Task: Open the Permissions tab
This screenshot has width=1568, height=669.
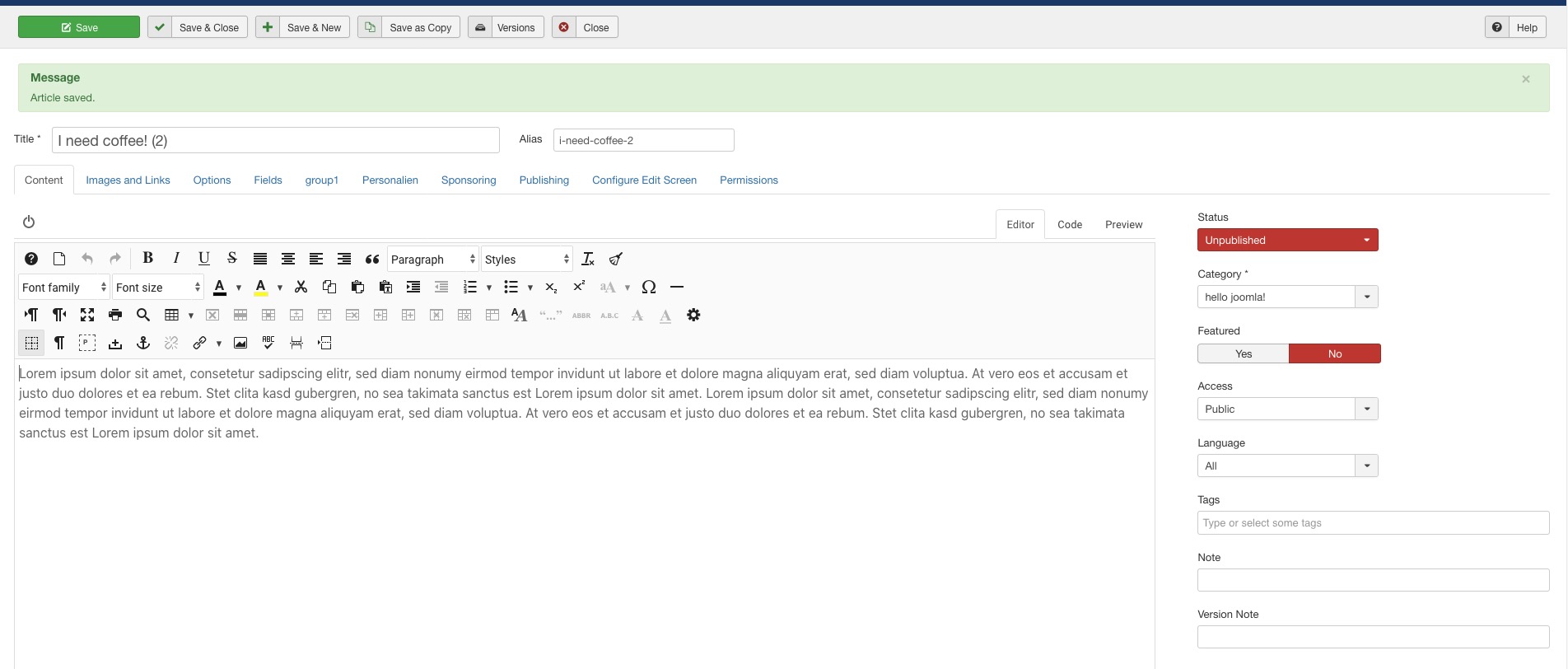Action: [x=749, y=180]
